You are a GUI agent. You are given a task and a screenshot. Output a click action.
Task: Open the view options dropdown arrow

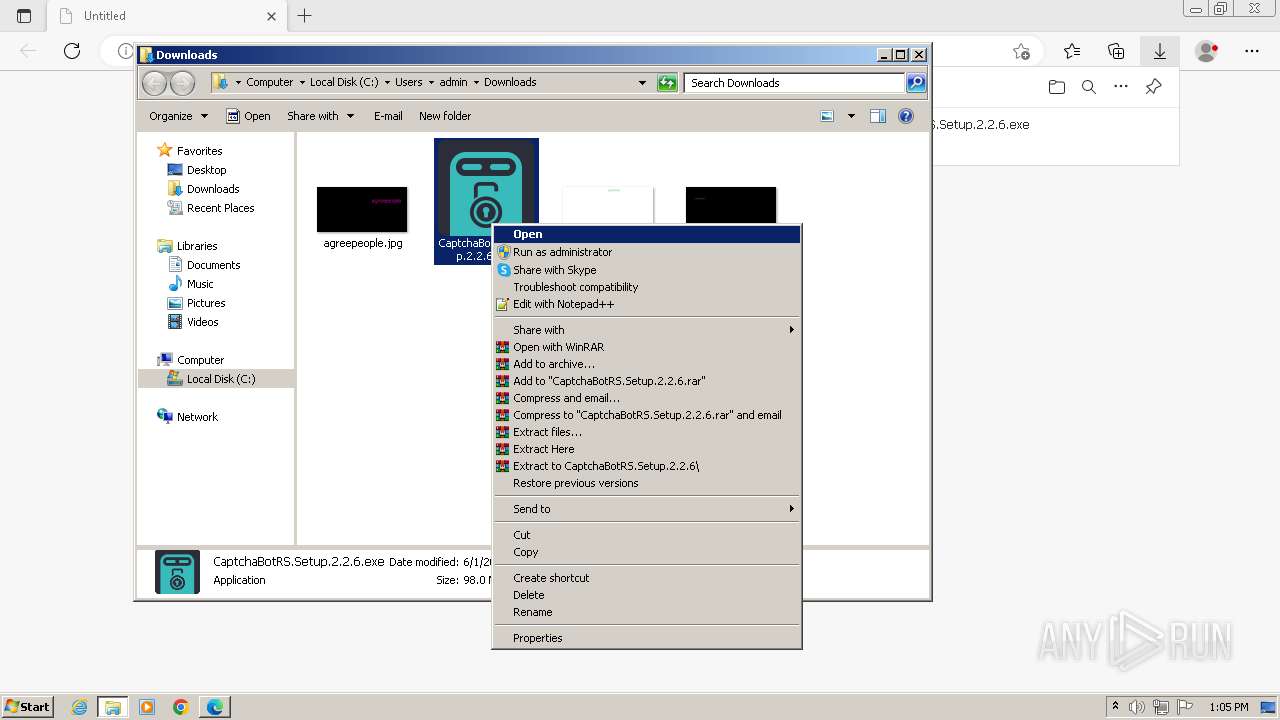click(851, 116)
